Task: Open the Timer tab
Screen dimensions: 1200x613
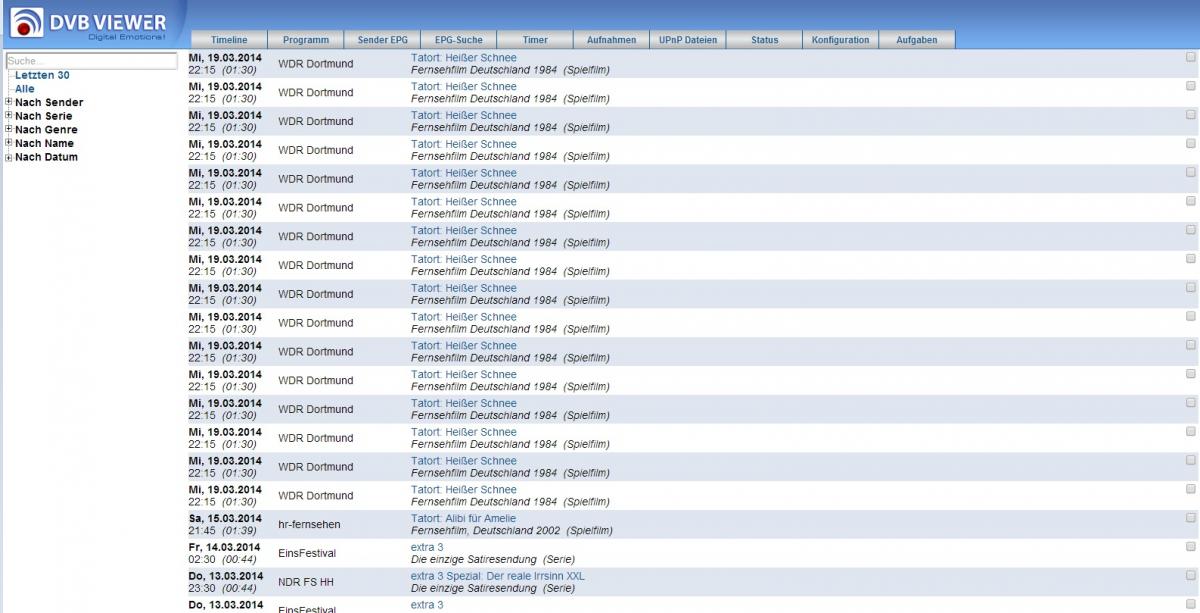Action: (x=535, y=40)
